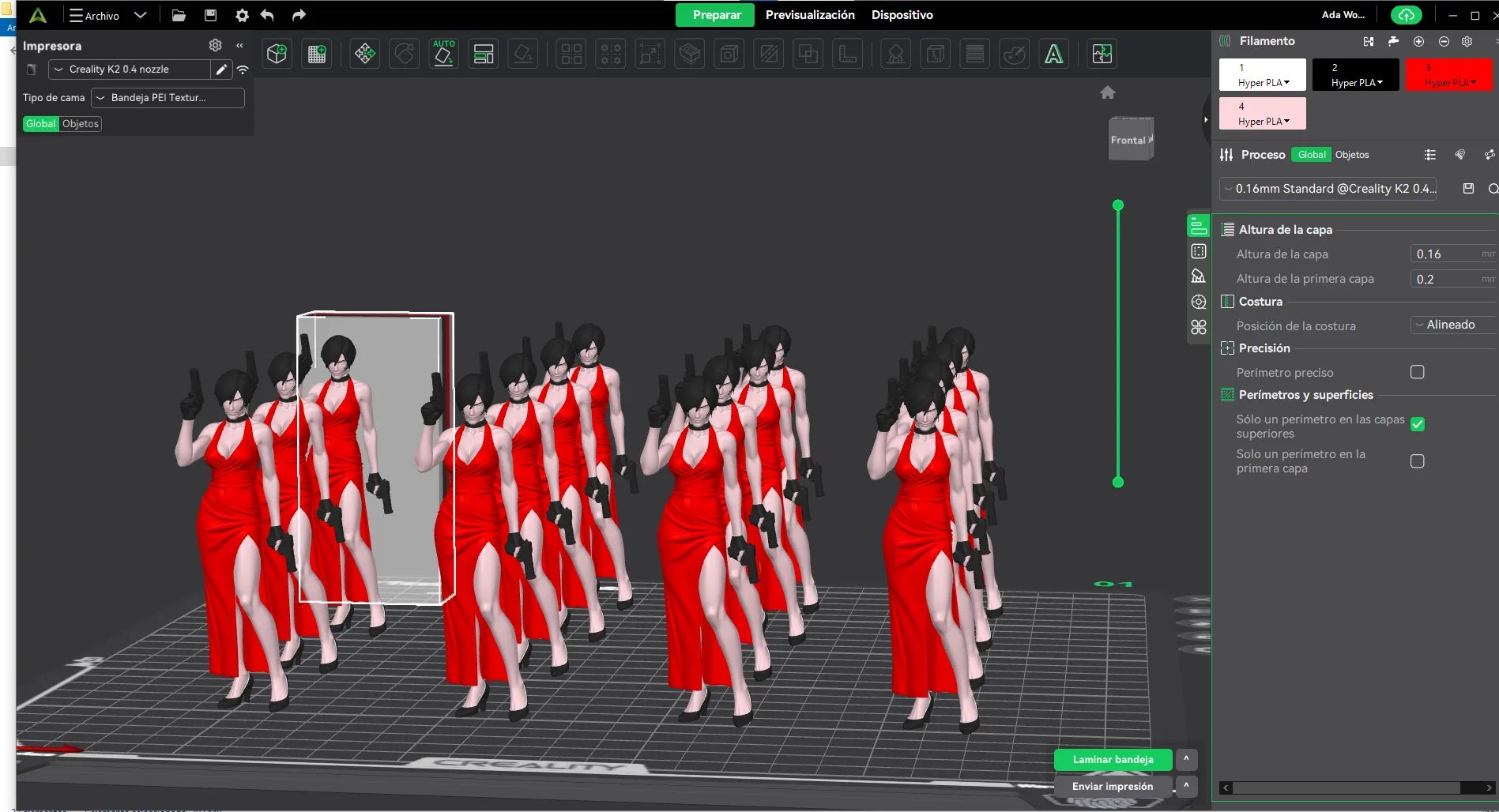
Task: Select the move tool in toolbar
Action: pyautogui.click(x=364, y=54)
